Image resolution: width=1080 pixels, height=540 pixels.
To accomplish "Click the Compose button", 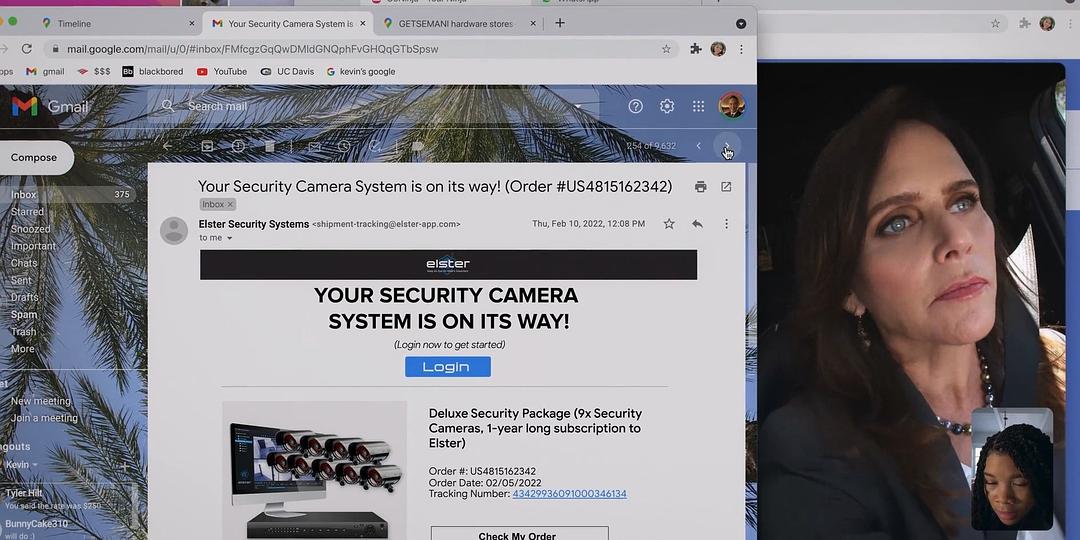I will (x=34, y=158).
